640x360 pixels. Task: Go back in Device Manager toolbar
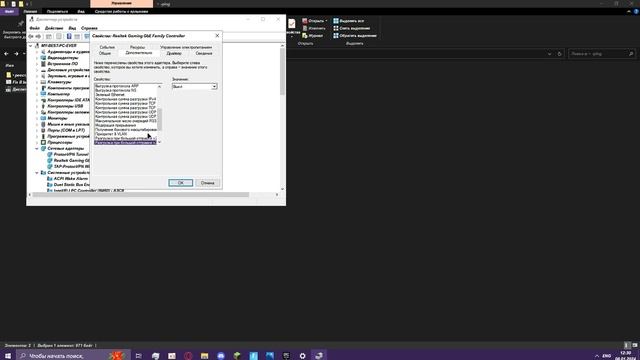31,36
